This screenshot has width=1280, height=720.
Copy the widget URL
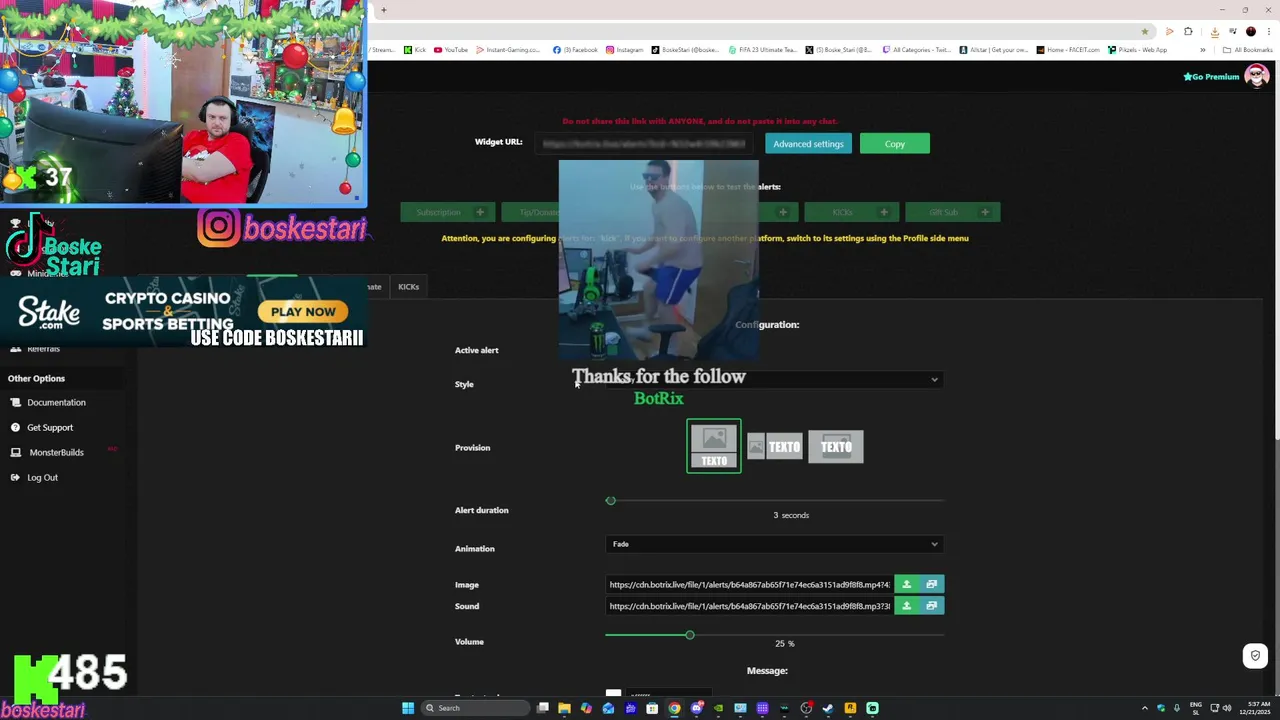click(x=894, y=144)
